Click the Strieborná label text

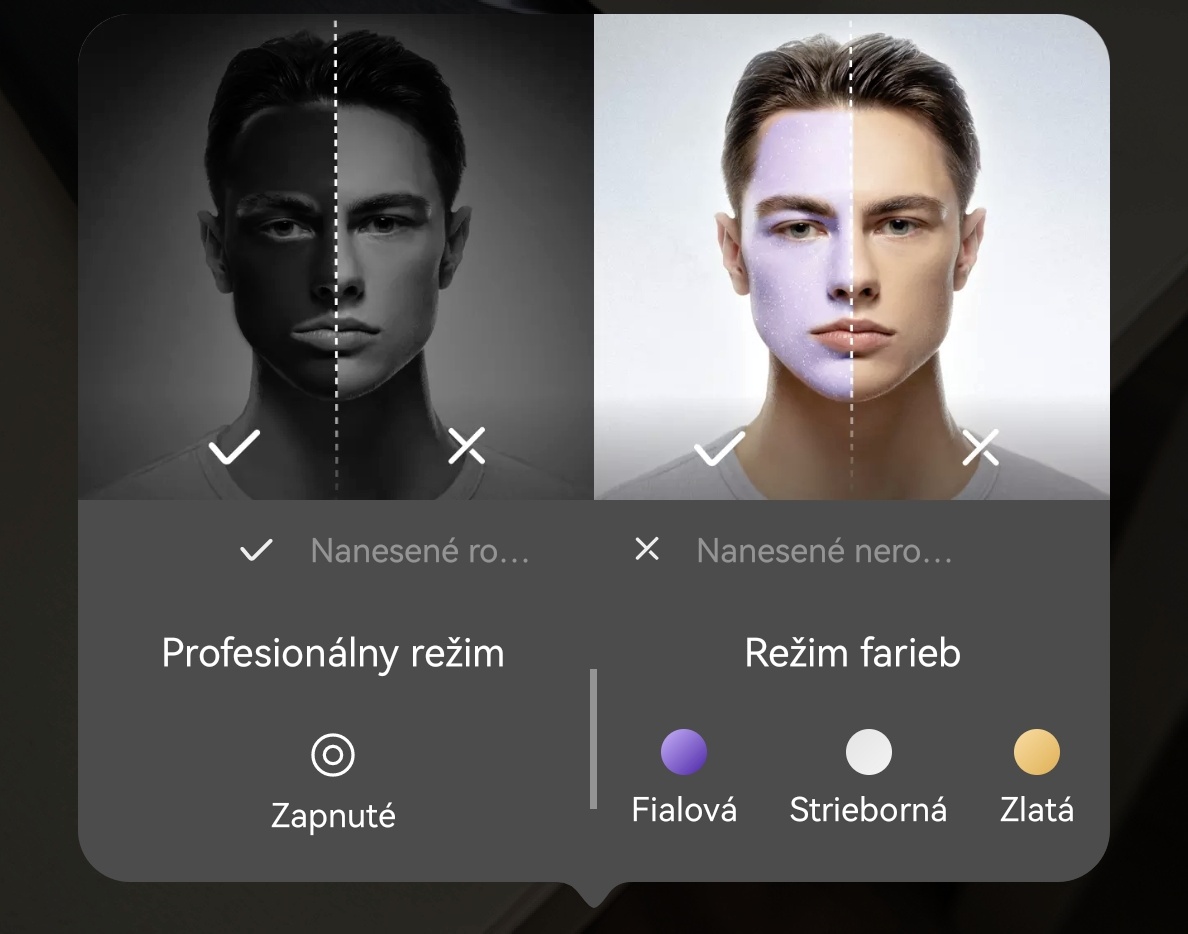[868, 810]
